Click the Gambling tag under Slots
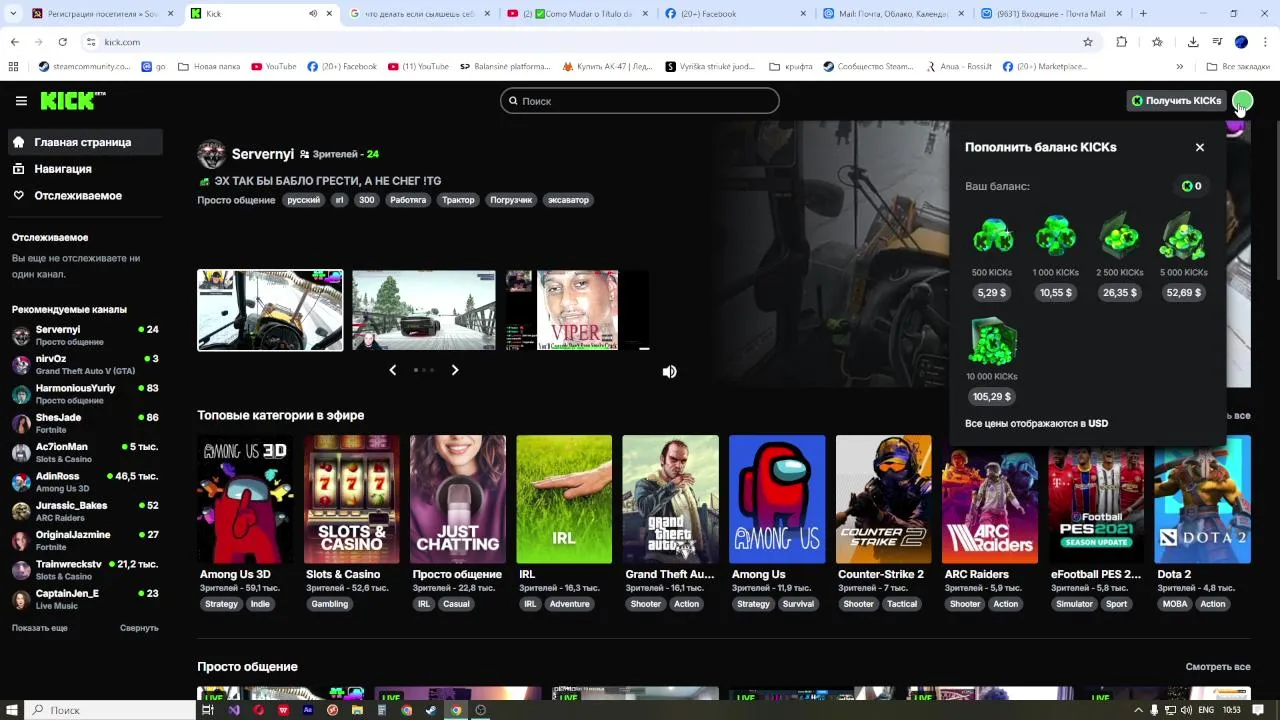This screenshot has width=1280, height=720. 330,604
